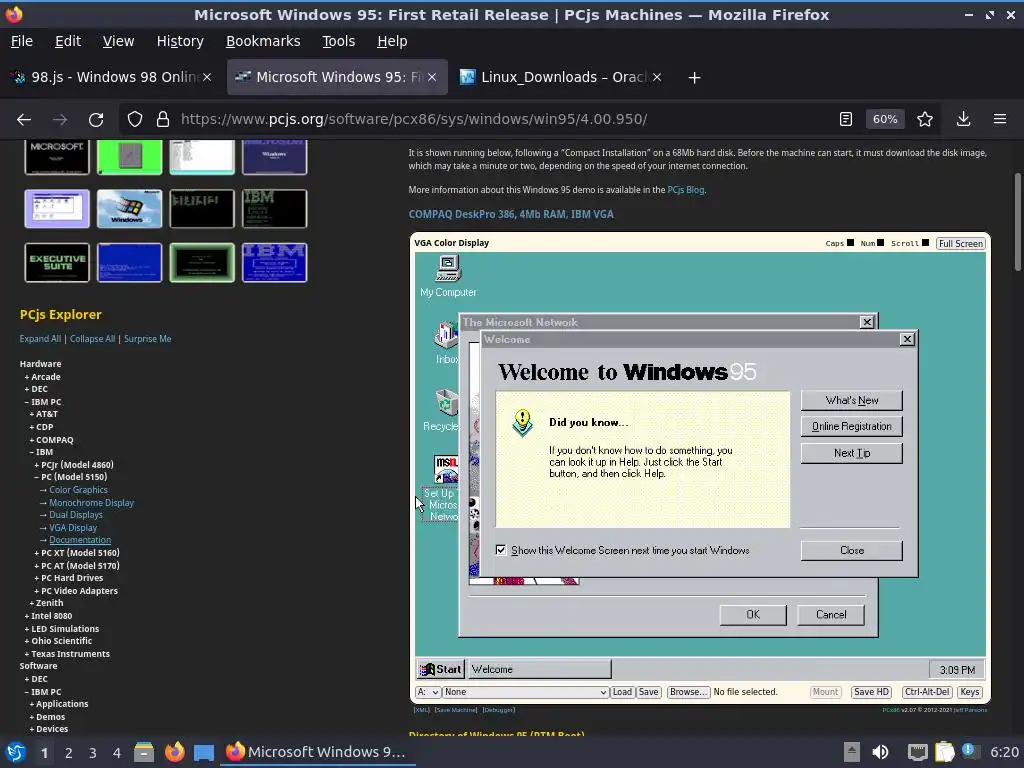Image resolution: width=1024 pixels, height=768 pixels.
Task: Open the system start menu icon
Action: pos(16,752)
